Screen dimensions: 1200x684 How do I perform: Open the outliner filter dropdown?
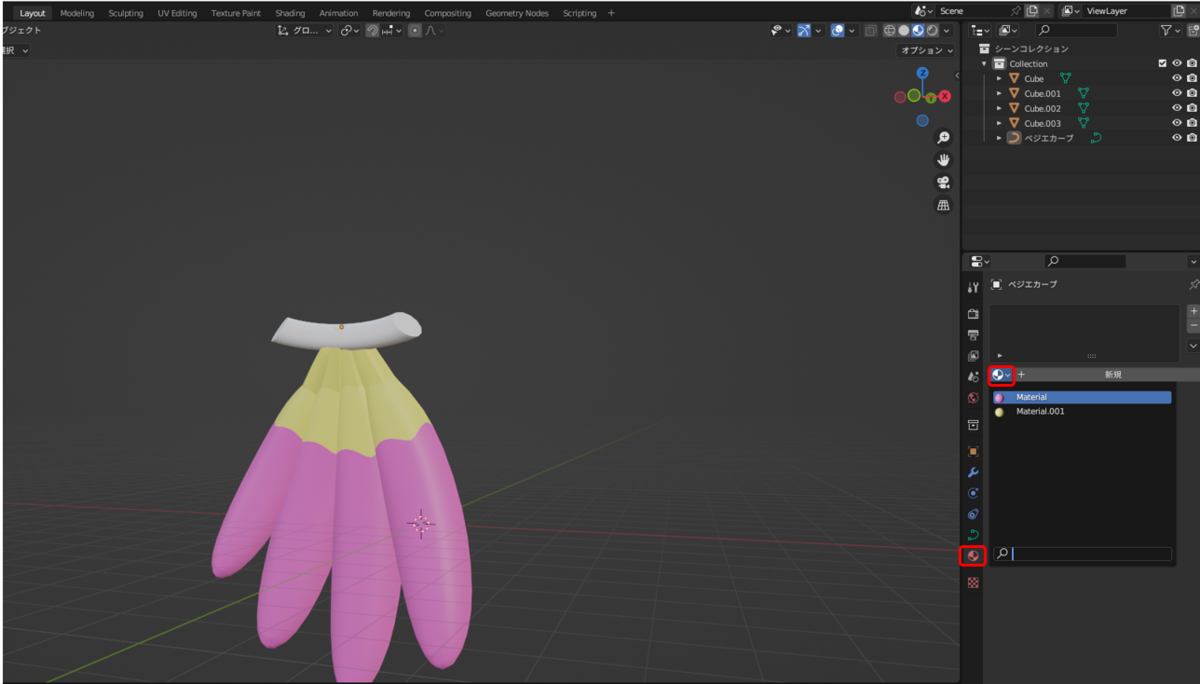tap(1169, 31)
